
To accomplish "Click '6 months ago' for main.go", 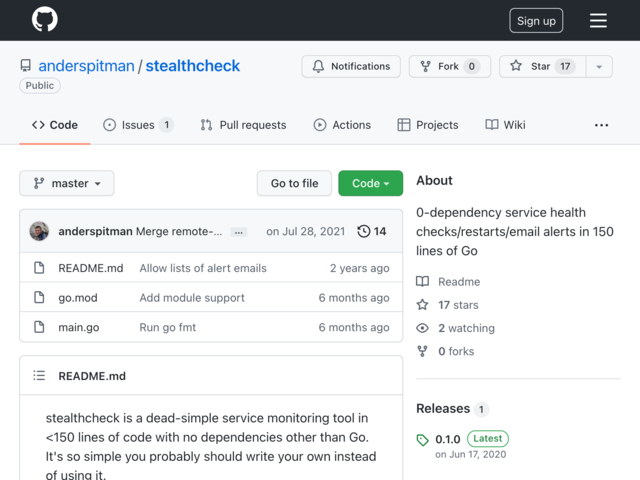I will [x=354, y=327].
